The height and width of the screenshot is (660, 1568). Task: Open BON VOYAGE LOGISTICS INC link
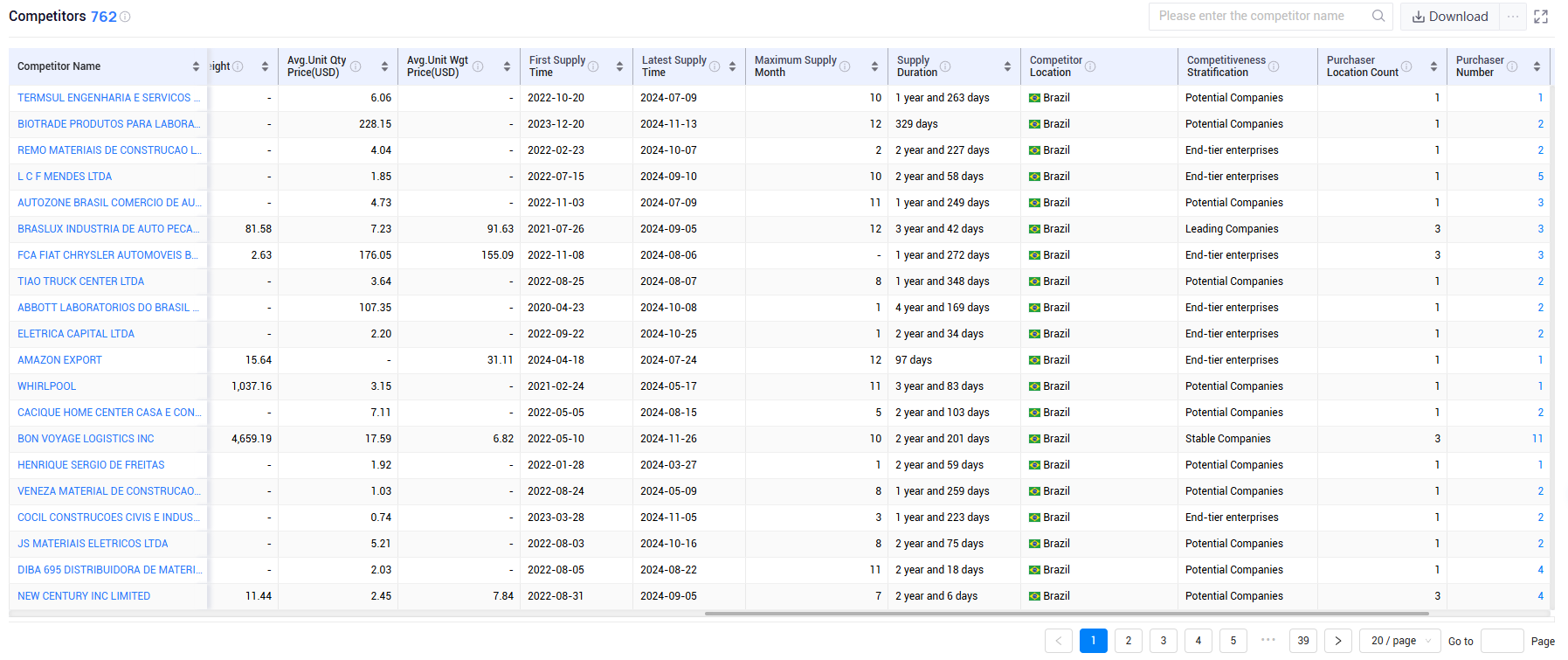[x=86, y=439]
